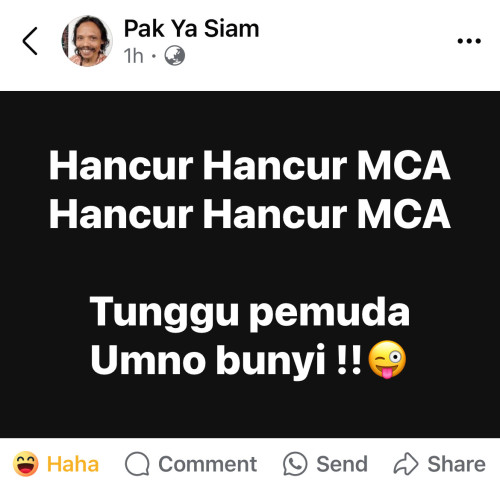Click the Share arrow icon
This screenshot has width=500, height=492.
click(x=406, y=464)
